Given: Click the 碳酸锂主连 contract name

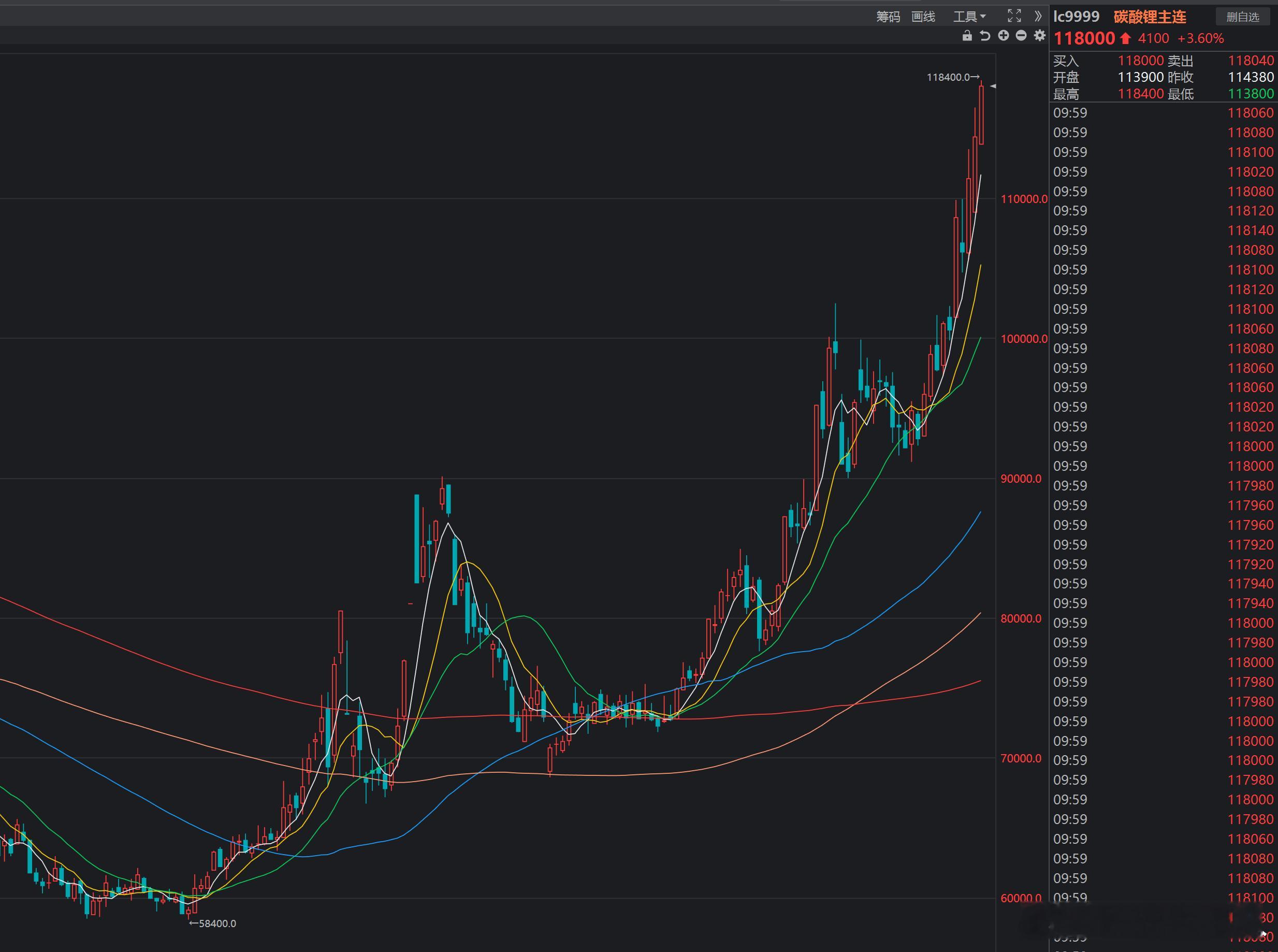Looking at the screenshot, I should (1150, 17).
